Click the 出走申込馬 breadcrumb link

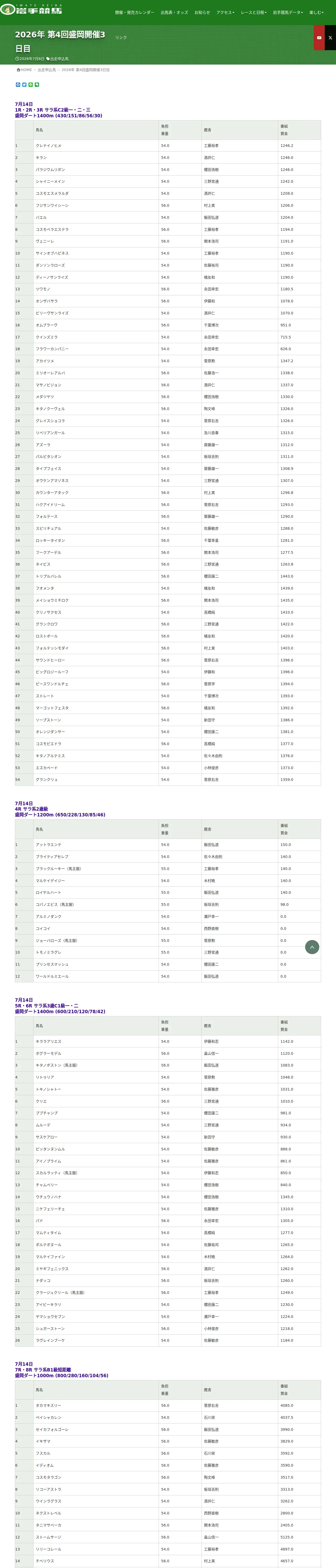[x=46, y=70]
